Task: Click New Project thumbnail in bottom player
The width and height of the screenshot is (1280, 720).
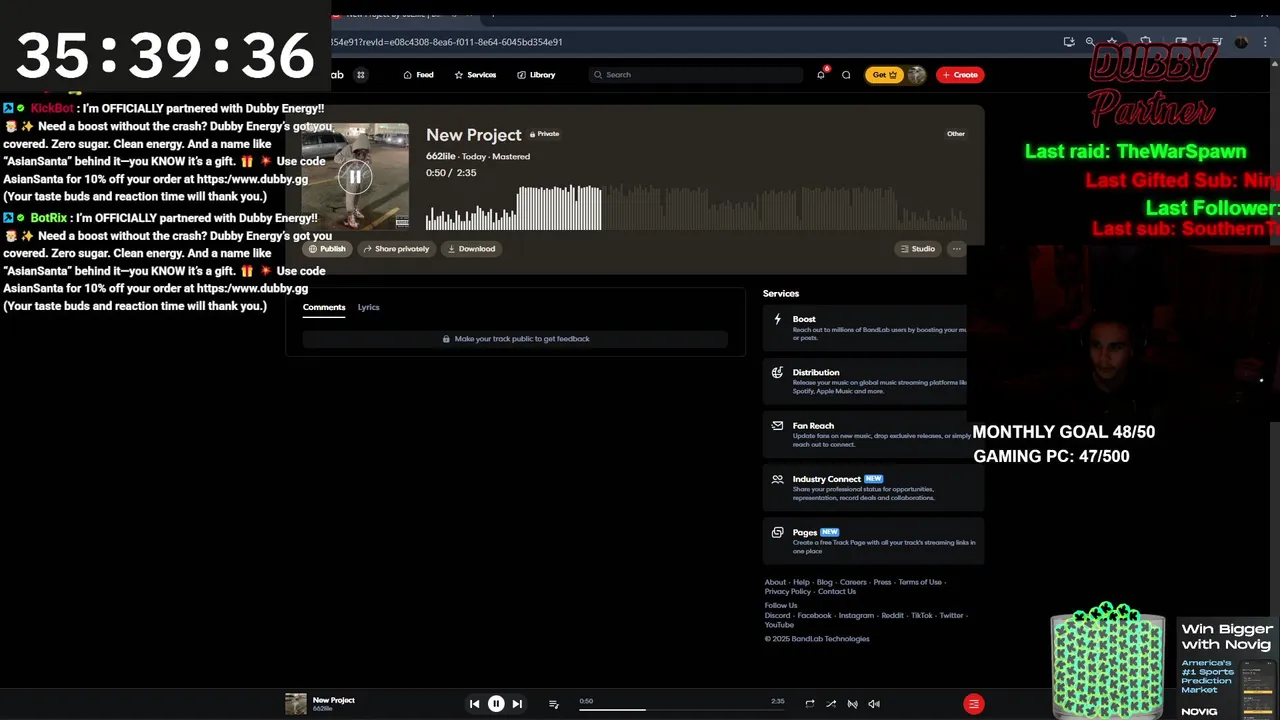Action: coord(296,704)
